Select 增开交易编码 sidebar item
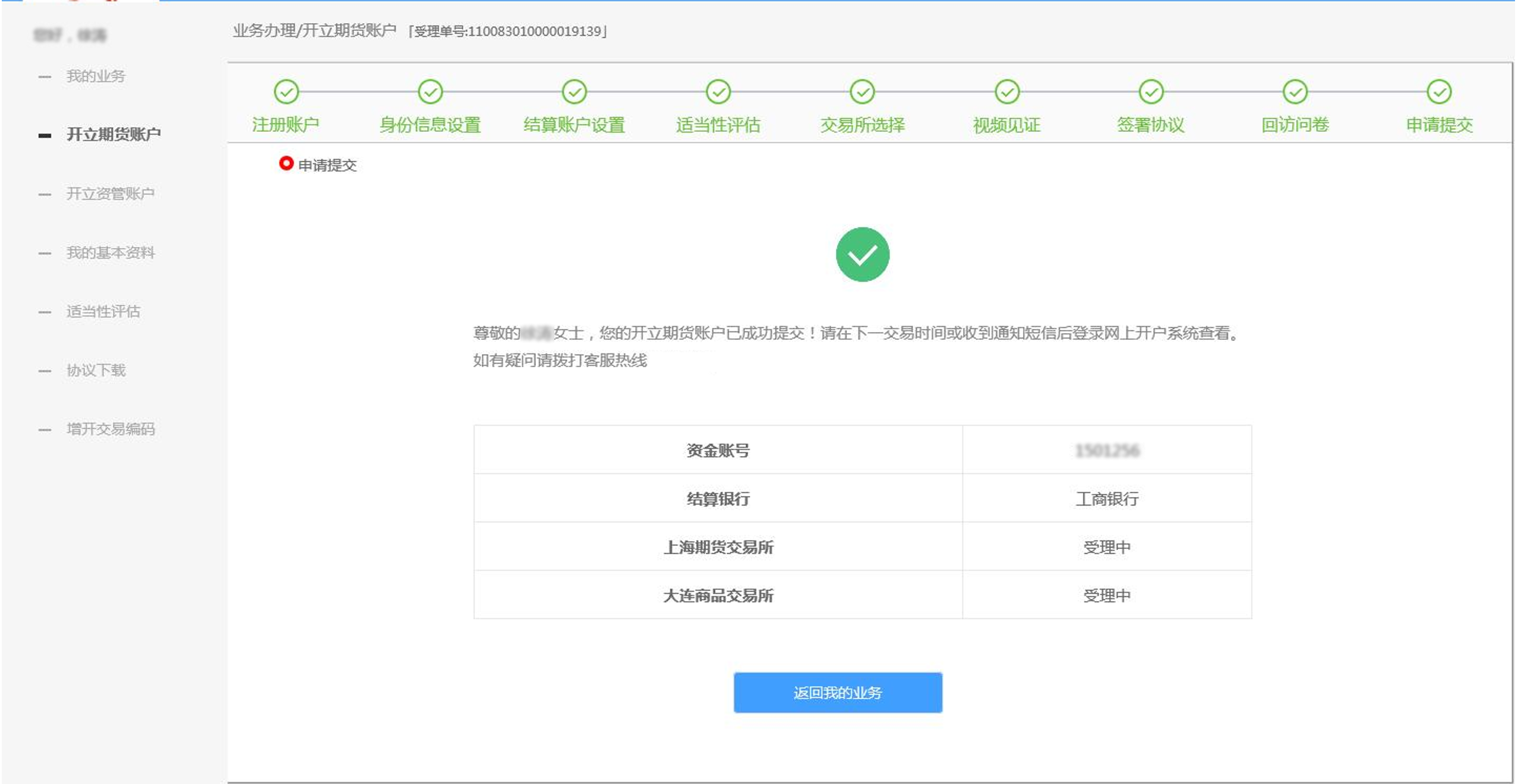1518x784 pixels. point(110,429)
